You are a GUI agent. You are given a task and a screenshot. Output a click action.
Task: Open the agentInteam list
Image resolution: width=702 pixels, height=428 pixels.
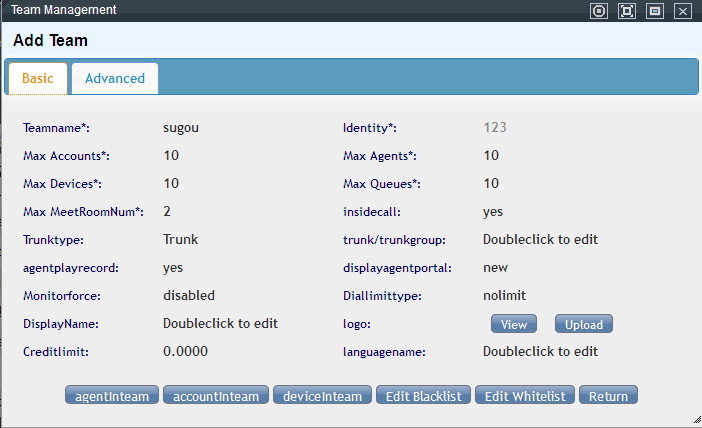coord(112,396)
